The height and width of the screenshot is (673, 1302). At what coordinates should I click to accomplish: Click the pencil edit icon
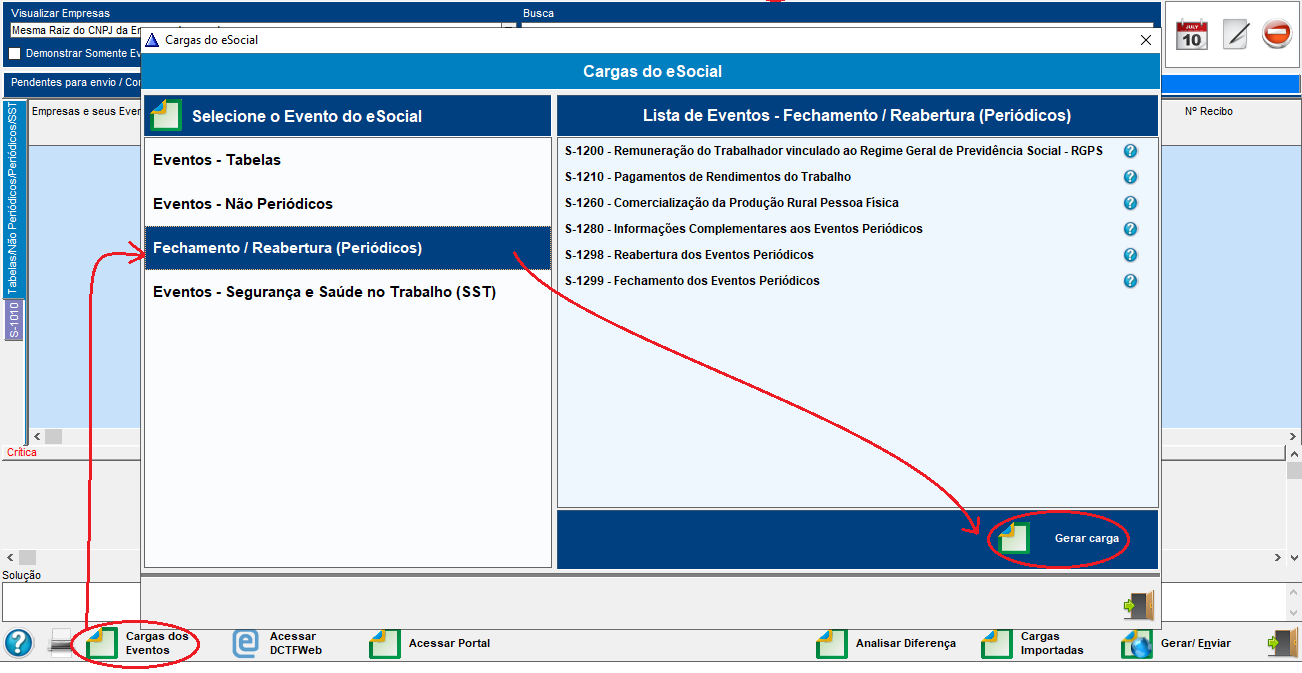tap(1236, 34)
